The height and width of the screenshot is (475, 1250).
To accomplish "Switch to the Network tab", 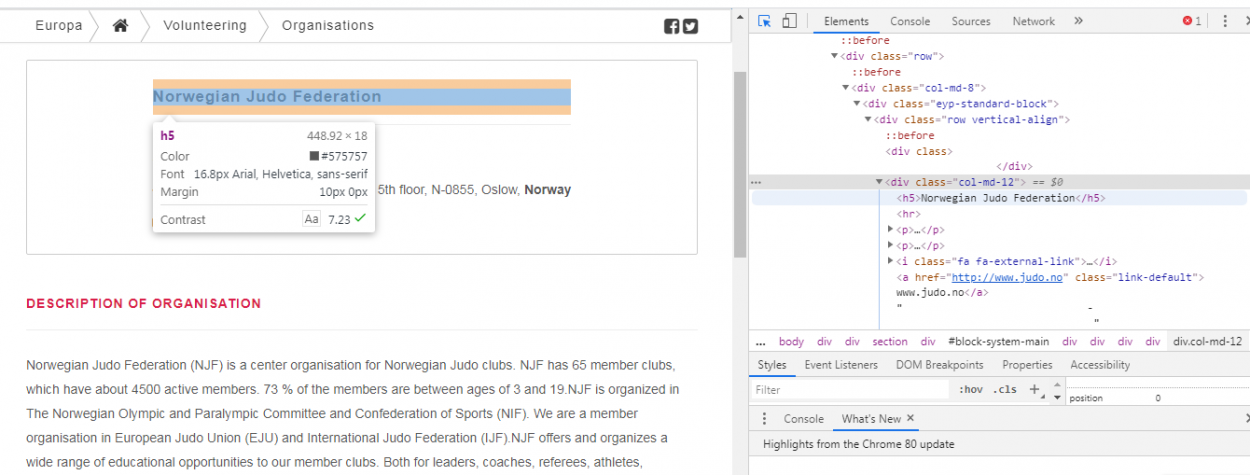I will pyautogui.click(x=1033, y=21).
